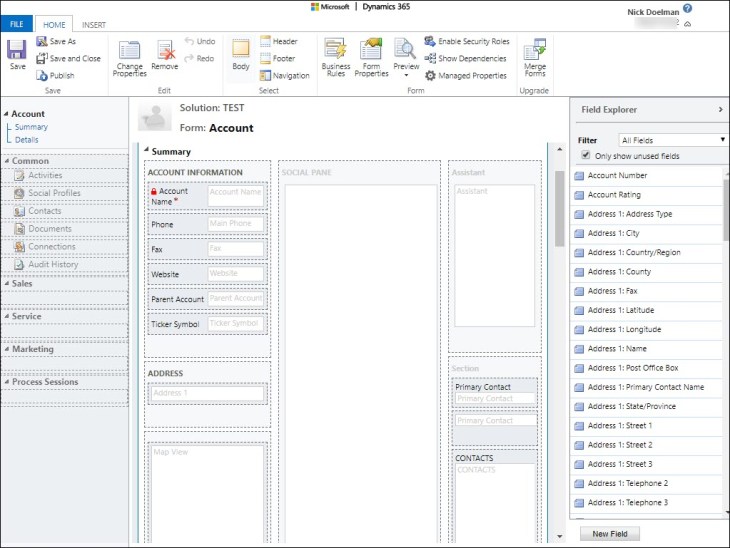730x548 pixels.
Task: Collapse the Field Explorer panel chevron
Action: [x=720, y=109]
